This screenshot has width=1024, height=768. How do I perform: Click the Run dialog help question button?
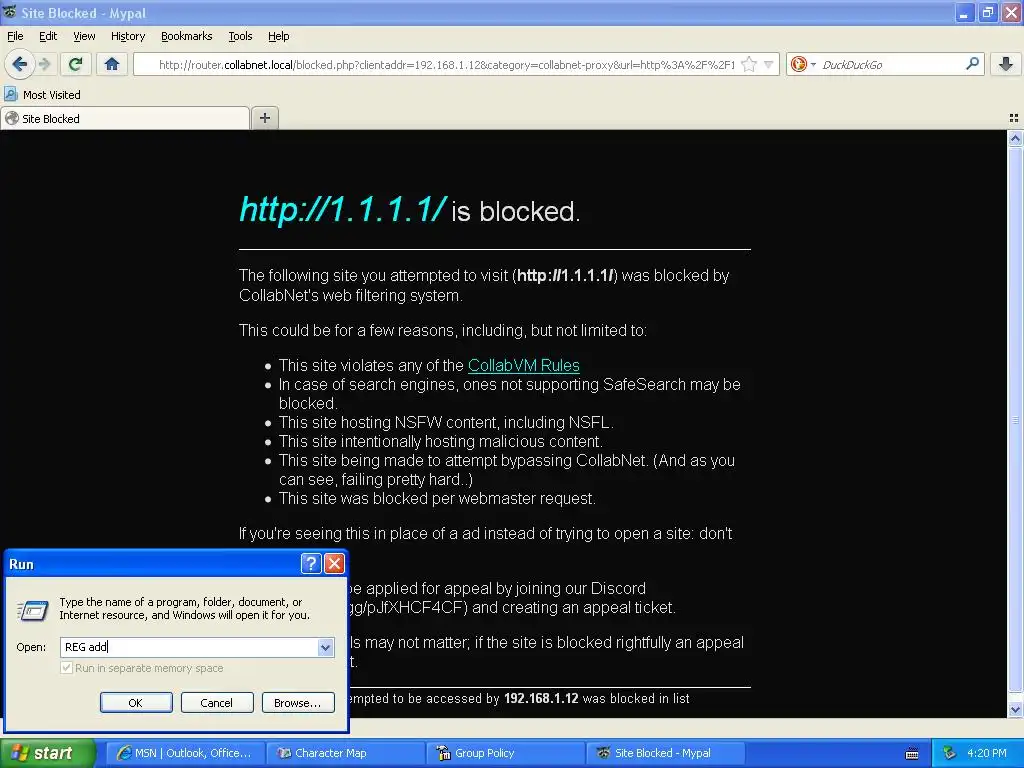tap(311, 563)
